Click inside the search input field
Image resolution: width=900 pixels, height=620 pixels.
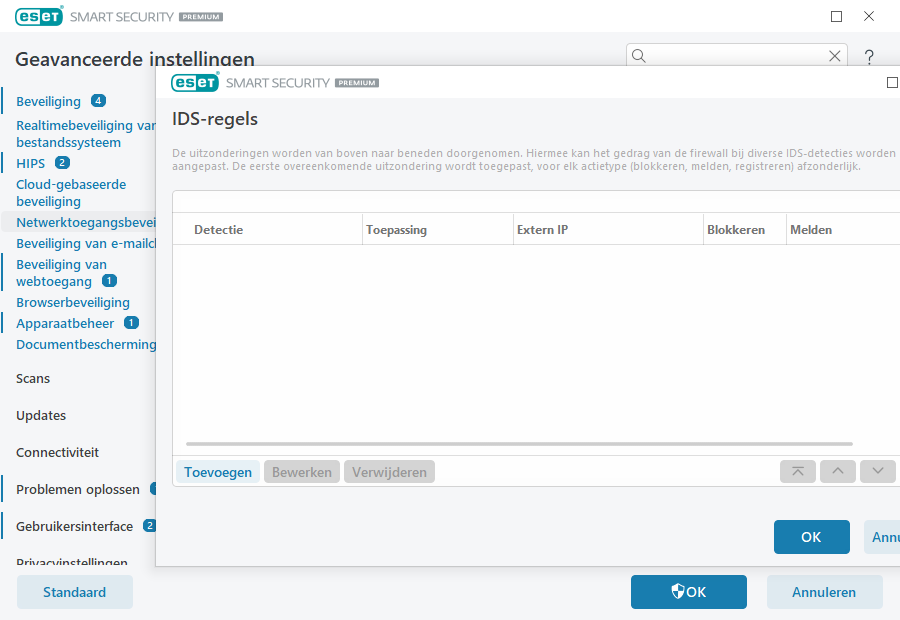click(730, 56)
